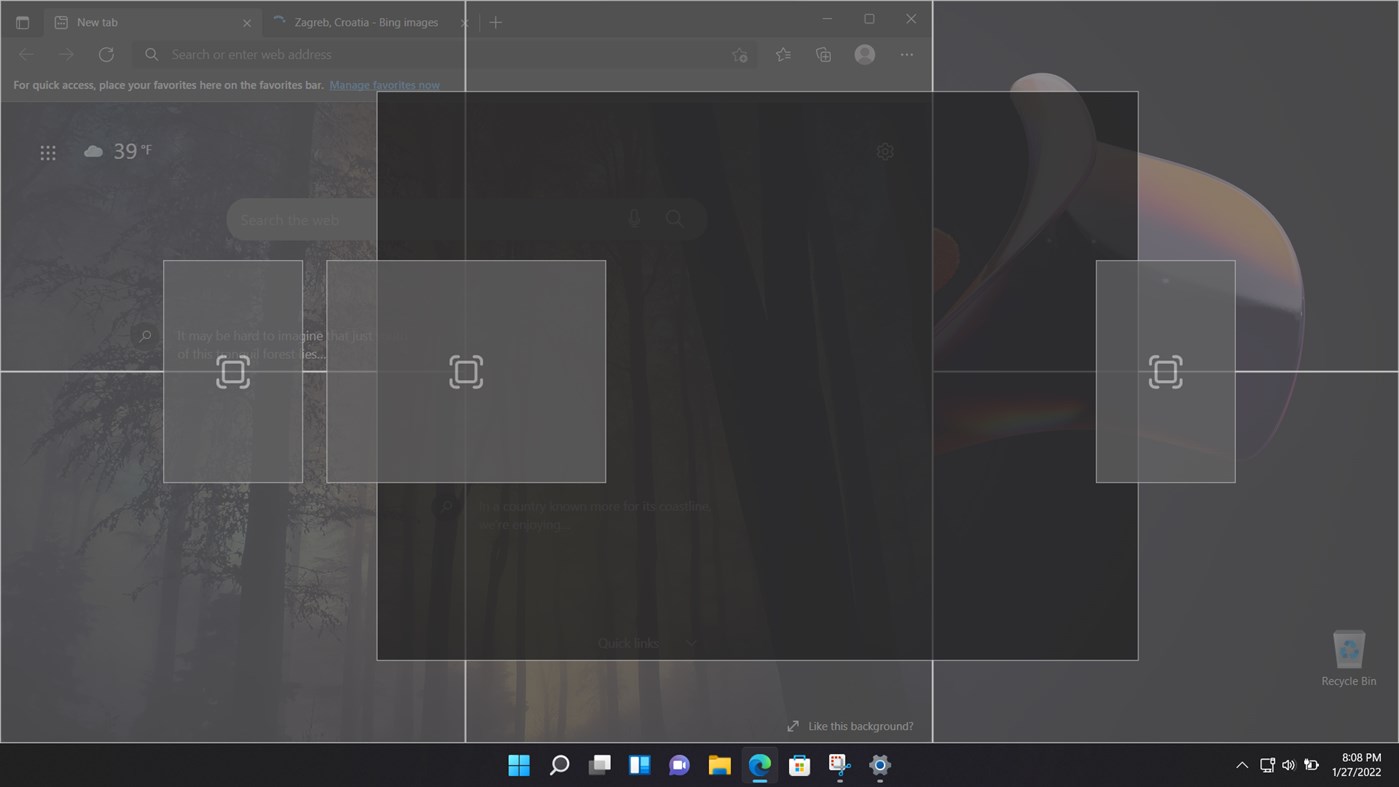Switch to the Zagreb, Croatia Bing images tab
Image resolution: width=1399 pixels, height=787 pixels.
(x=365, y=21)
